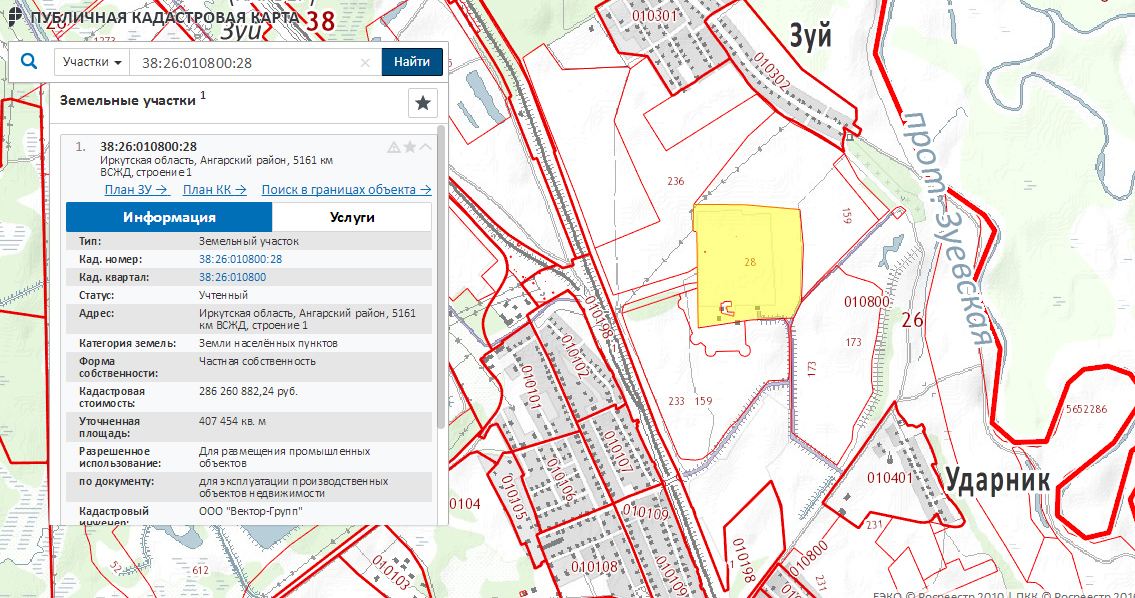Switch to the Информация tab
This screenshot has height=598, width=1135.
(x=169, y=217)
